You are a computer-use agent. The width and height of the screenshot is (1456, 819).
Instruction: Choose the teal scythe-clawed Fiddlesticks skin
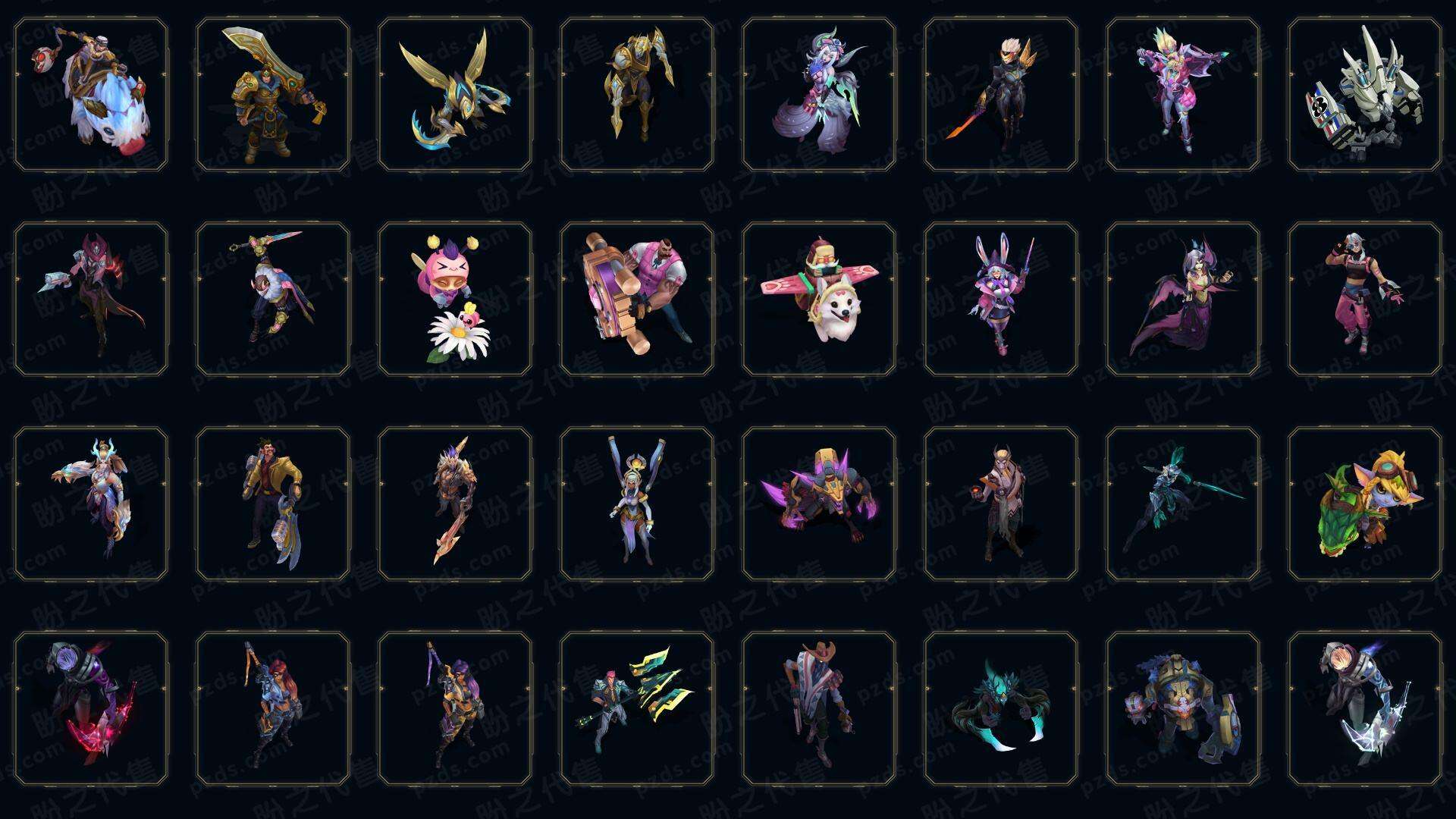(1001, 708)
